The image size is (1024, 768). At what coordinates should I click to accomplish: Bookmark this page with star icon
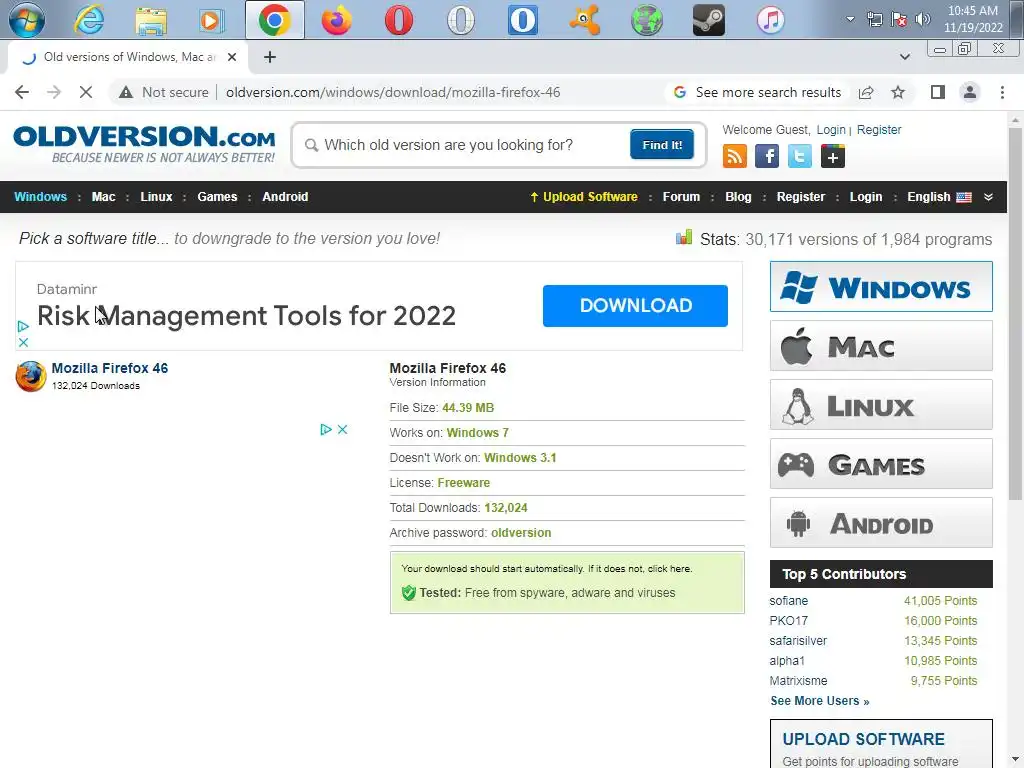click(x=898, y=92)
